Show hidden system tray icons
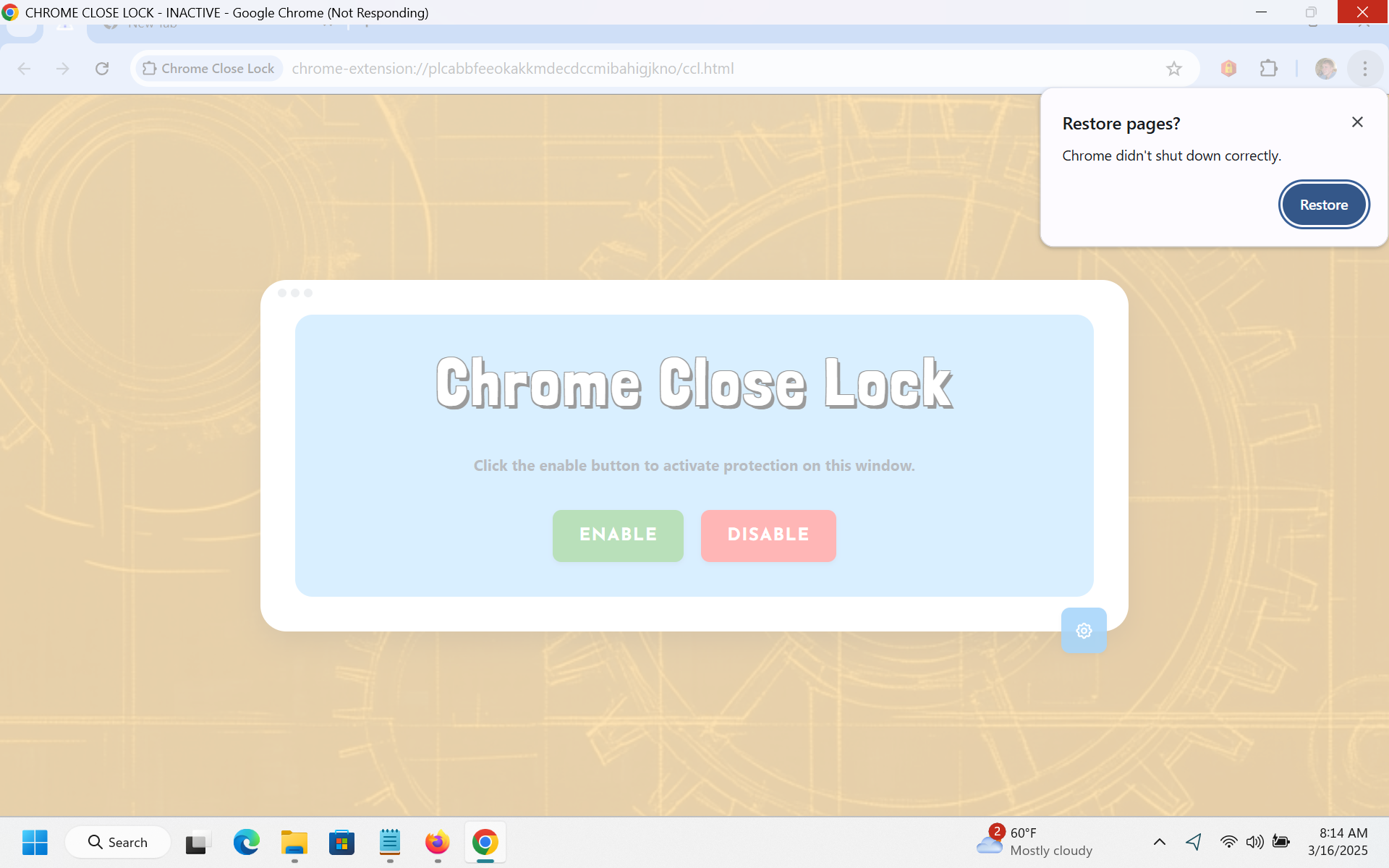This screenshot has width=1389, height=868. click(1159, 842)
